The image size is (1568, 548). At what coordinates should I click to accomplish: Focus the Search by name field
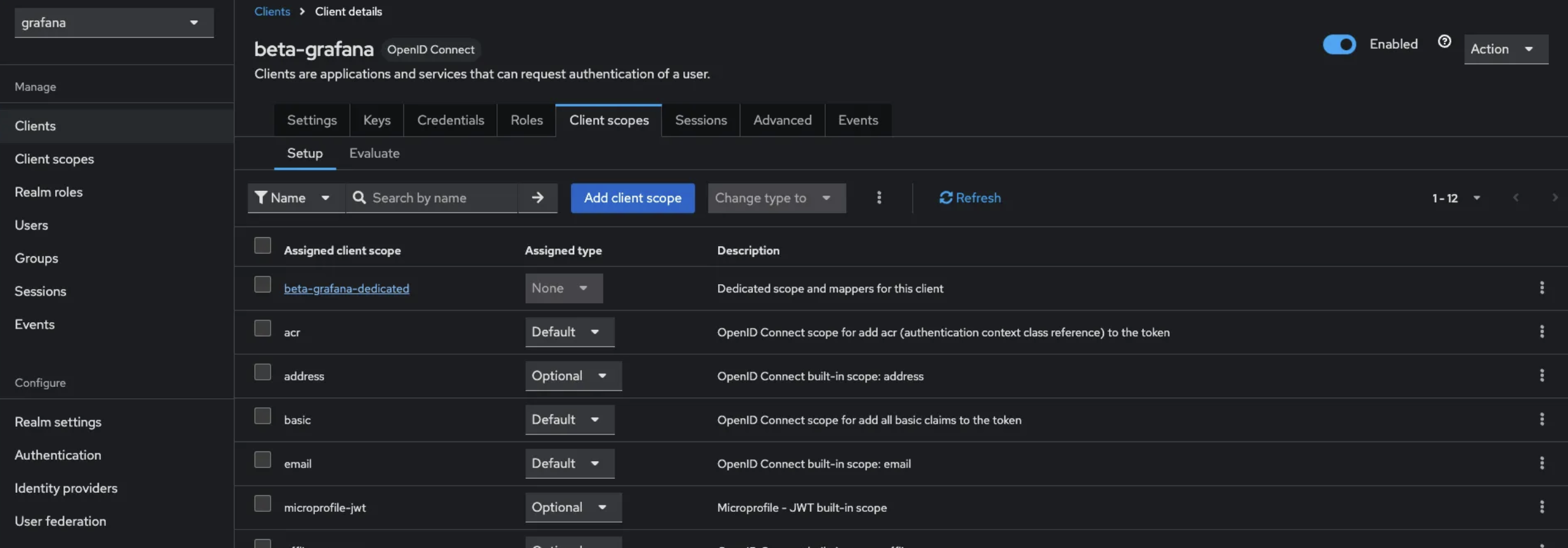click(432, 198)
